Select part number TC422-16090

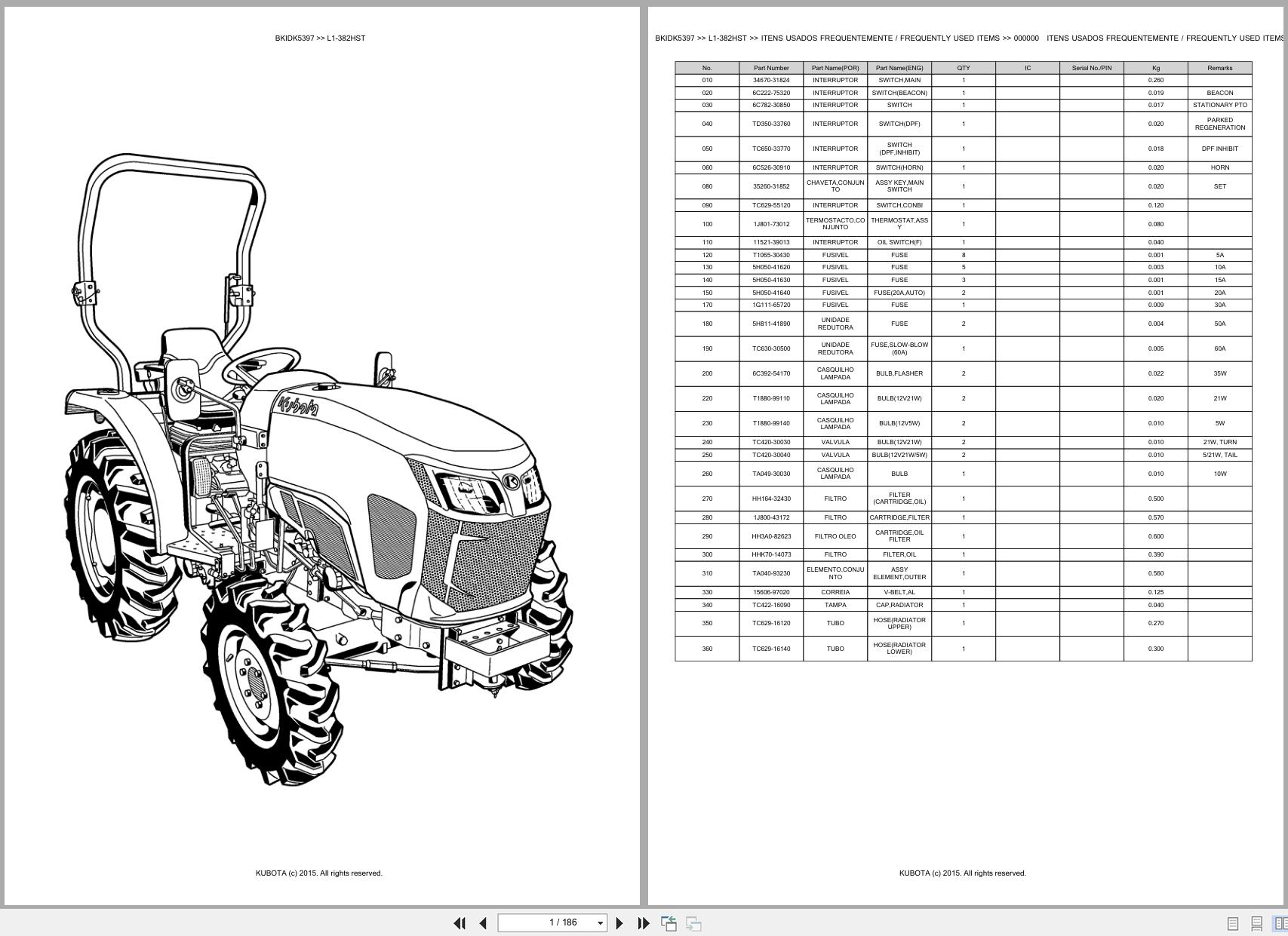[x=771, y=605]
